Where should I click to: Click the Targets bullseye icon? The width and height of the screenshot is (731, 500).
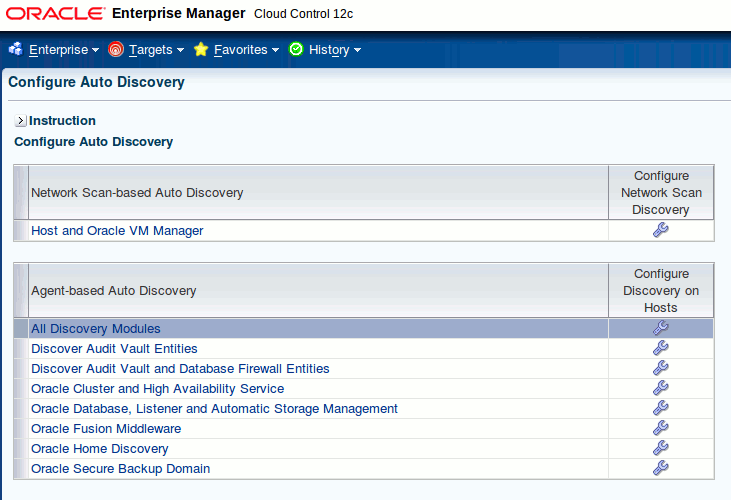(x=116, y=49)
